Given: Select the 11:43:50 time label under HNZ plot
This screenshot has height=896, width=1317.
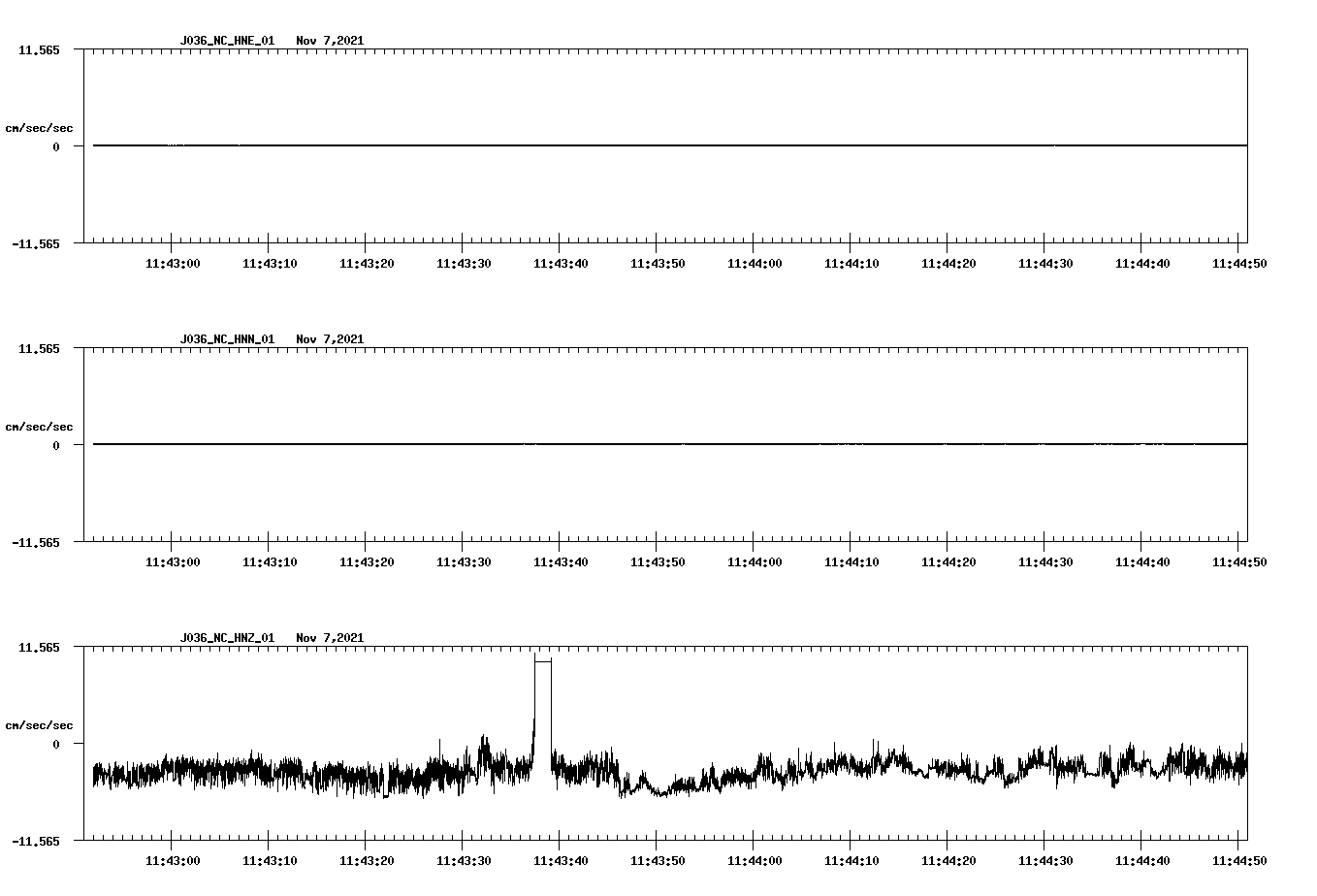Looking at the screenshot, I should point(658,861).
